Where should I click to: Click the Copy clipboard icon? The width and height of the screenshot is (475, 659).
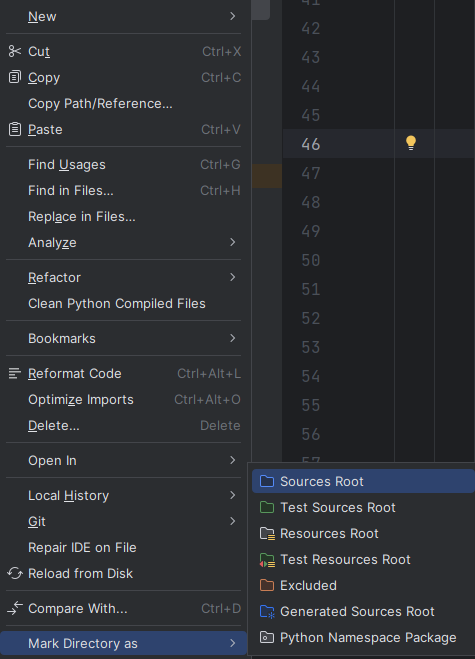pyautogui.click(x=15, y=77)
